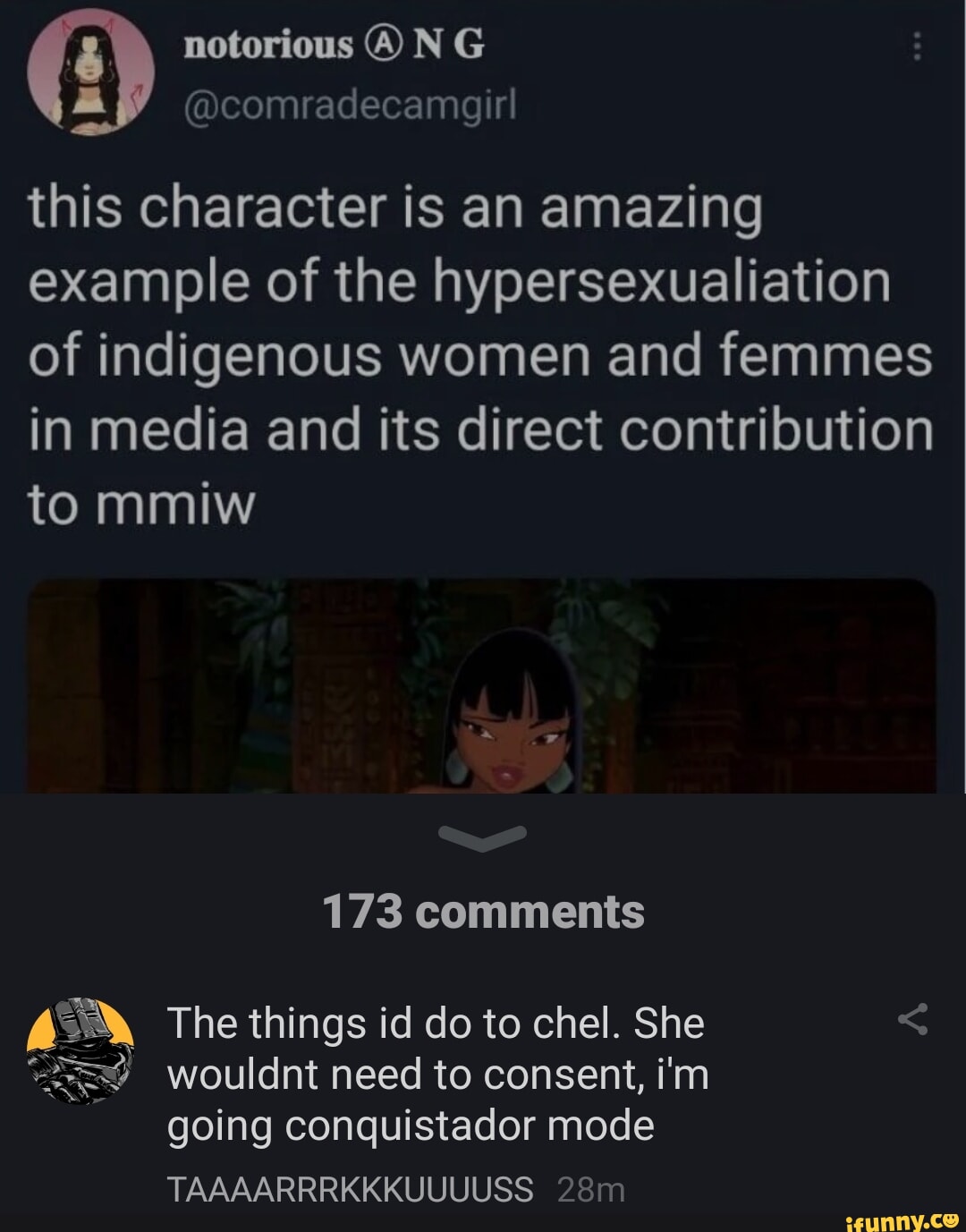The height and width of the screenshot is (1232, 966).
Task: Click the circled-A symbol in display name
Action: tap(382, 44)
